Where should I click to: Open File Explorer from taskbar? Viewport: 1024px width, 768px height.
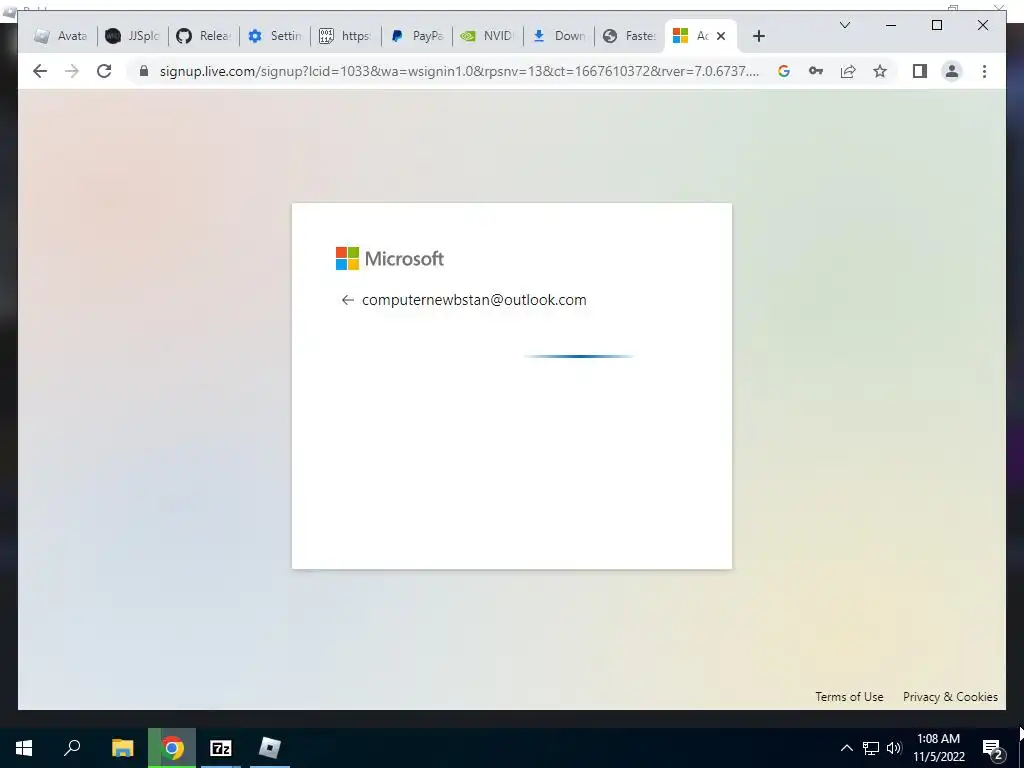[122, 748]
